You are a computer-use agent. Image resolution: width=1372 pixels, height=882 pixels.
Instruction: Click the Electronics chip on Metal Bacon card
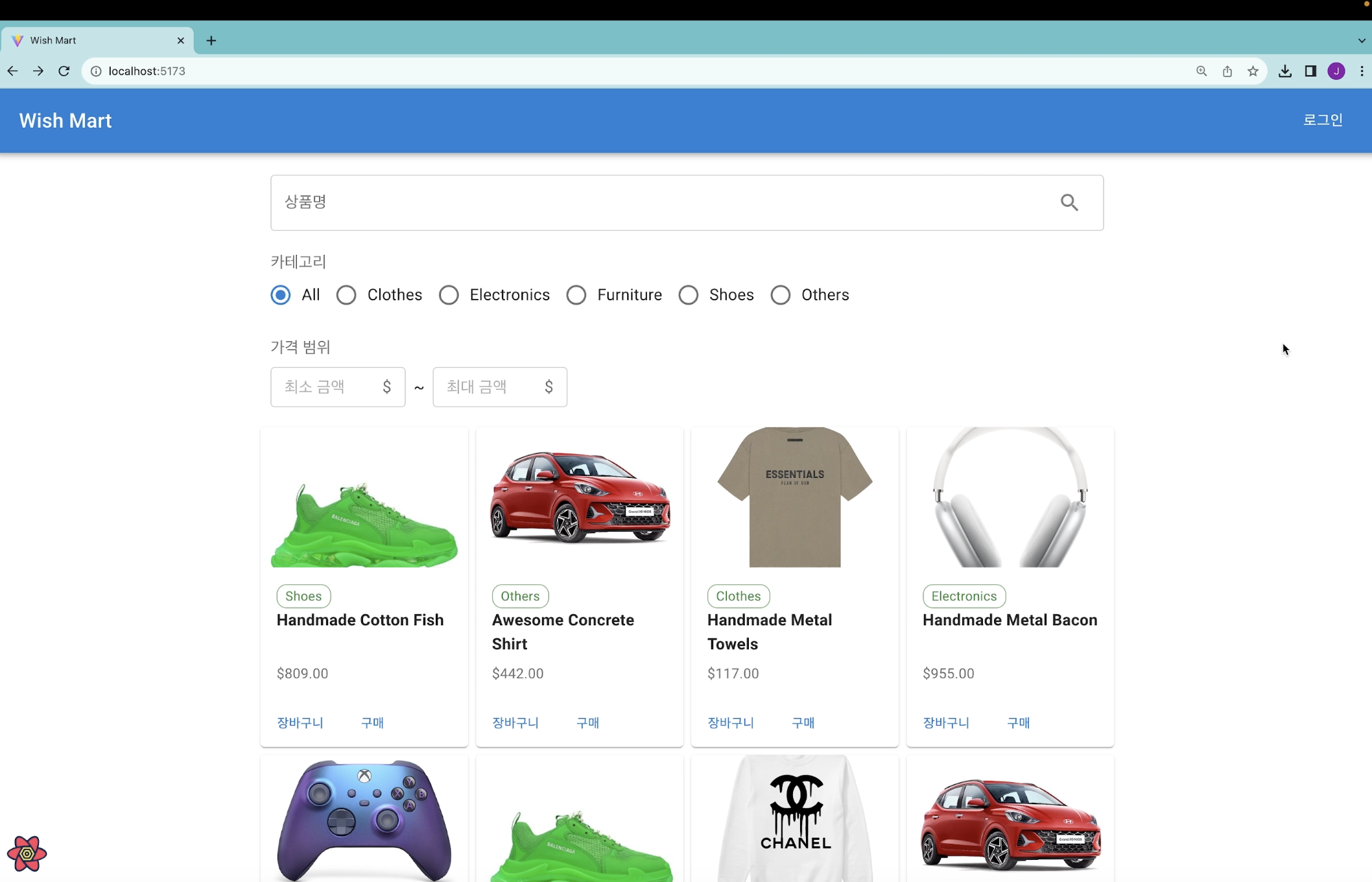[964, 596]
